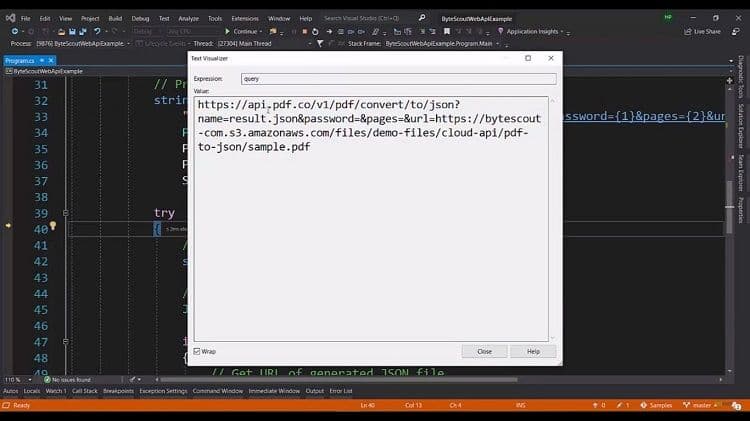Open the Extensions menu

244,18
